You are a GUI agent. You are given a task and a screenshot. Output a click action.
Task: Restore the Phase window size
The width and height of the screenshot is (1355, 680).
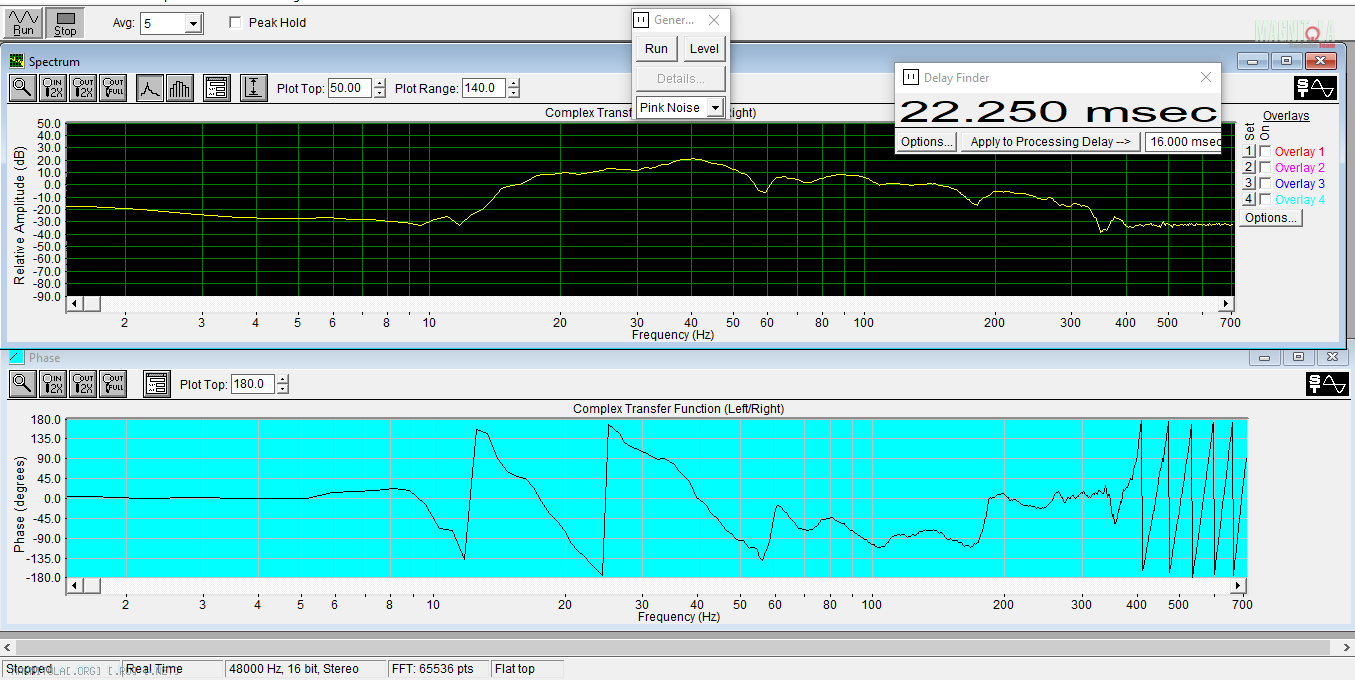[x=1298, y=357]
